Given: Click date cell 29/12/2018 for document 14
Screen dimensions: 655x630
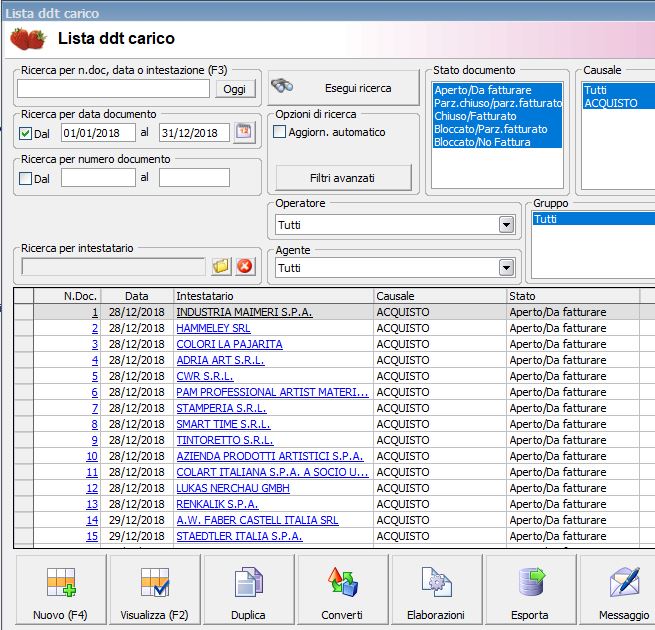Looking at the screenshot, I should (x=137, y=520).
